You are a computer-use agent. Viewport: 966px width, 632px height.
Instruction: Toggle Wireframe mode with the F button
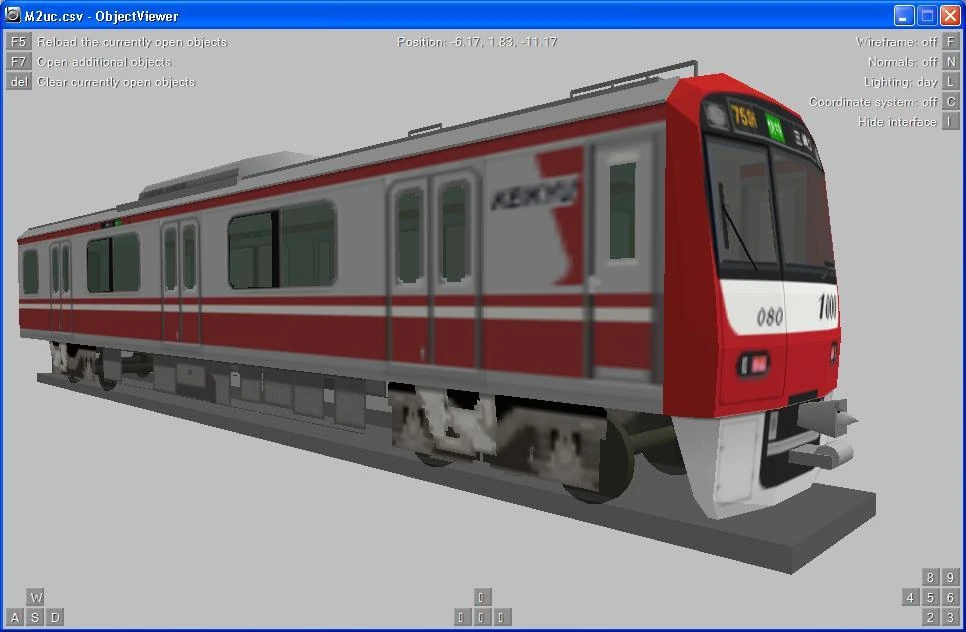point(951,41)
